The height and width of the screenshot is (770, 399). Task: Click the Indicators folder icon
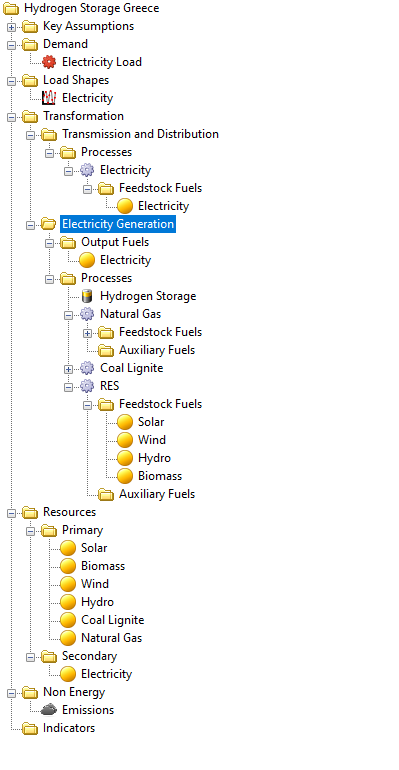[30, 728]
